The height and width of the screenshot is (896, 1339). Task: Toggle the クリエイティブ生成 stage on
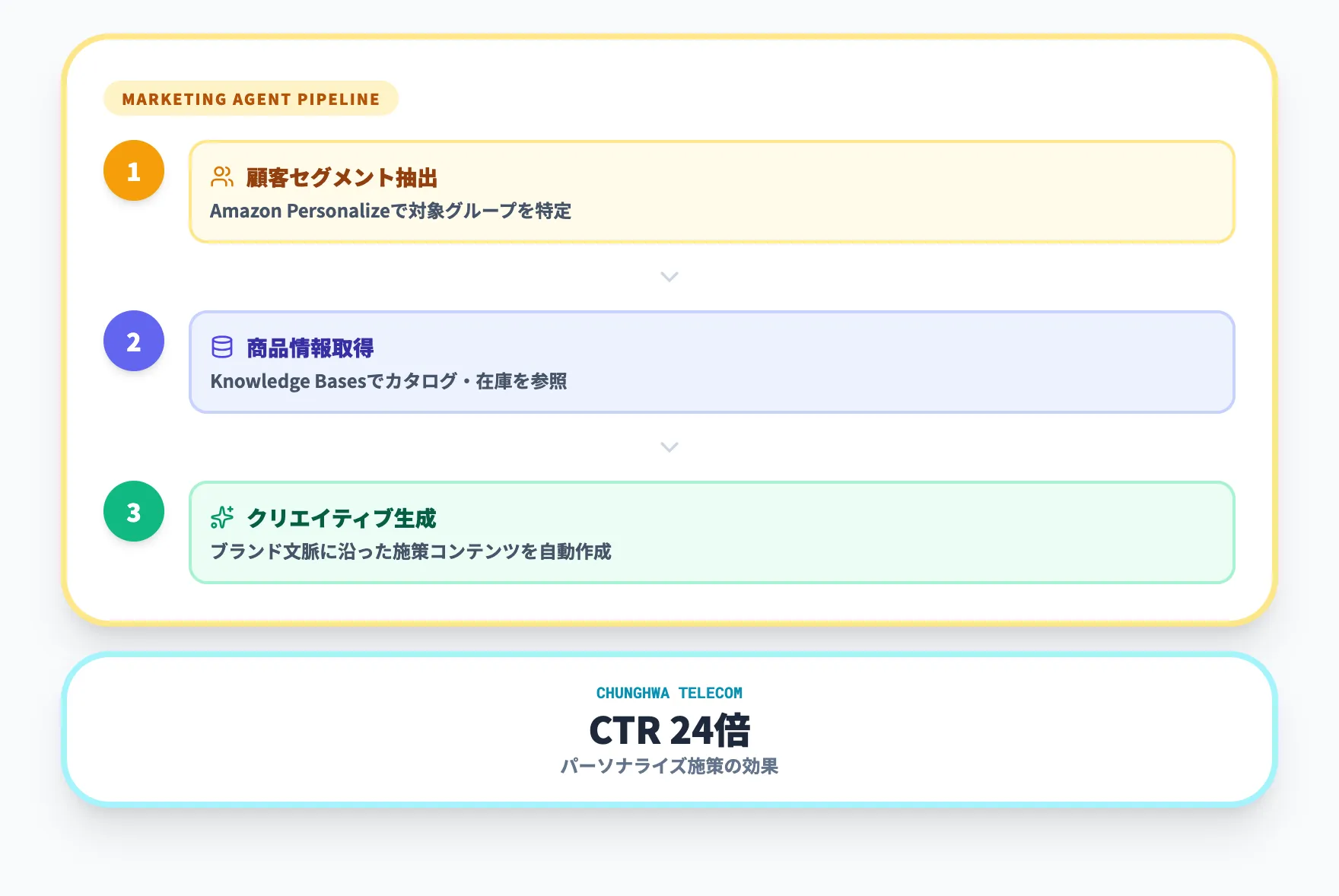(713, 532)
